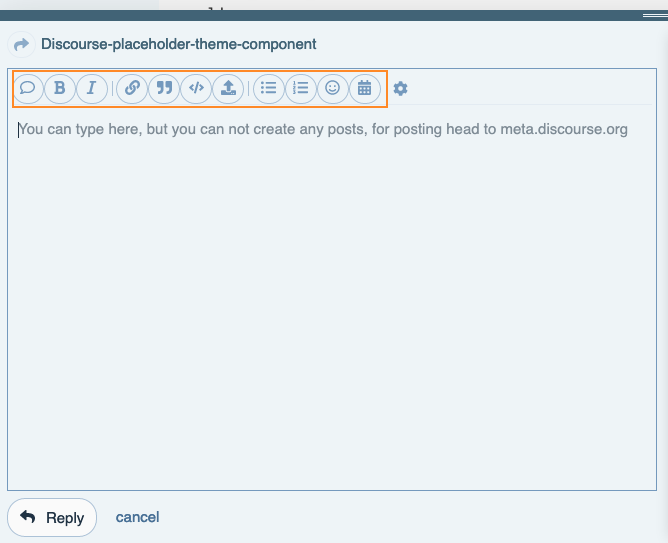Start a numbered list
This screenshot has width=668, height=543.
pyautogui.click(x=300, y=88)
